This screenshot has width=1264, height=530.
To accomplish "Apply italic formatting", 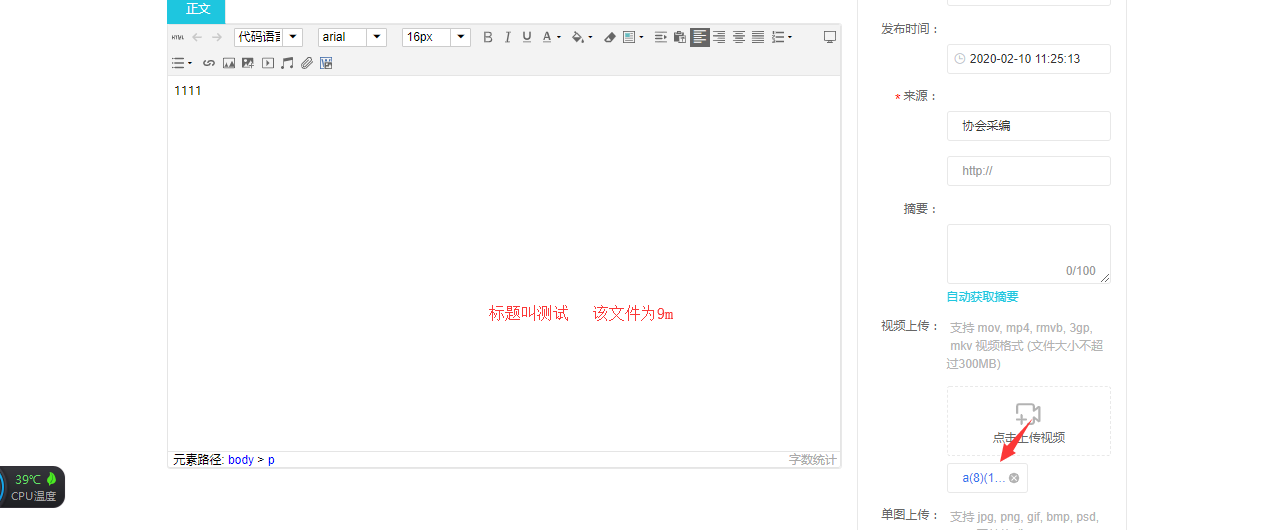I will point(507,37).
